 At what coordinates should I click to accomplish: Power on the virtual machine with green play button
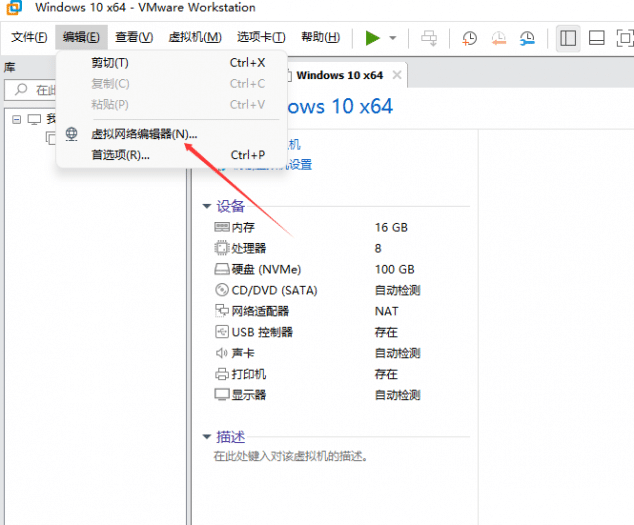pyautogui.click(x=372, y=38)
